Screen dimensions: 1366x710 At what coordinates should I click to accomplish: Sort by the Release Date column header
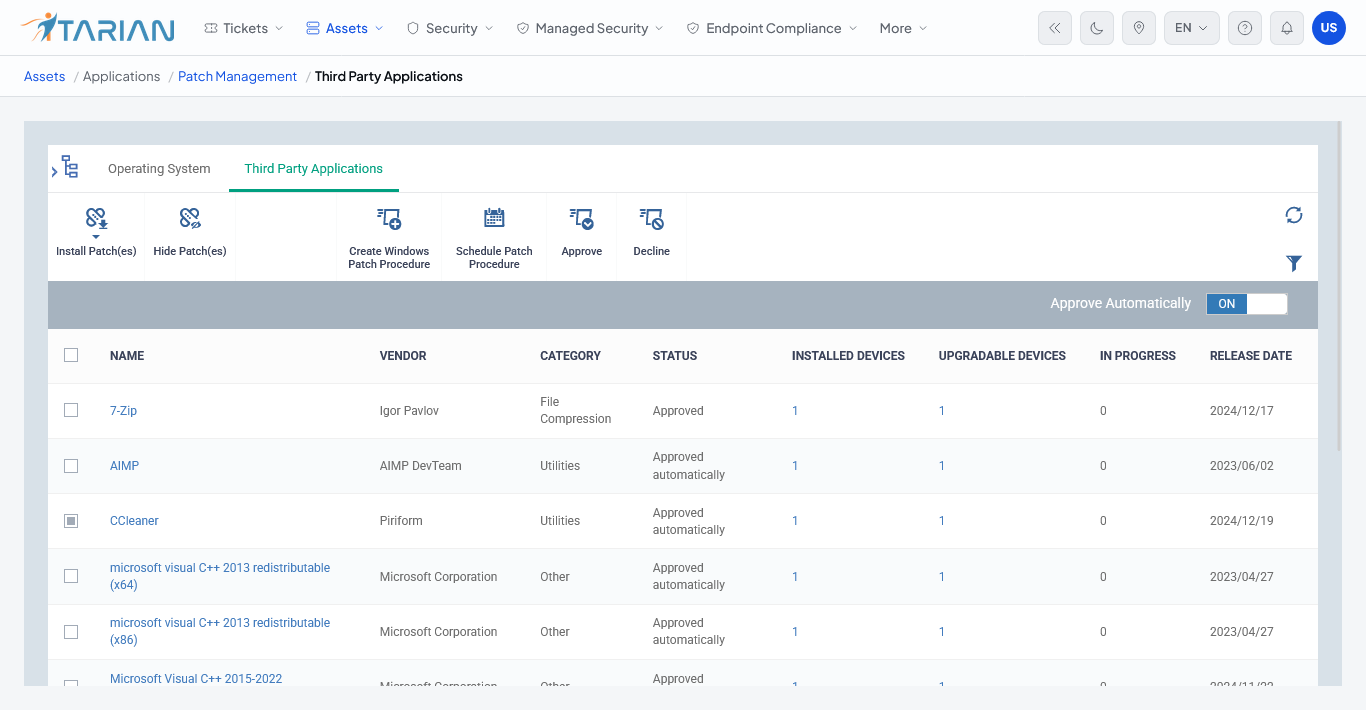point(1251,356)
